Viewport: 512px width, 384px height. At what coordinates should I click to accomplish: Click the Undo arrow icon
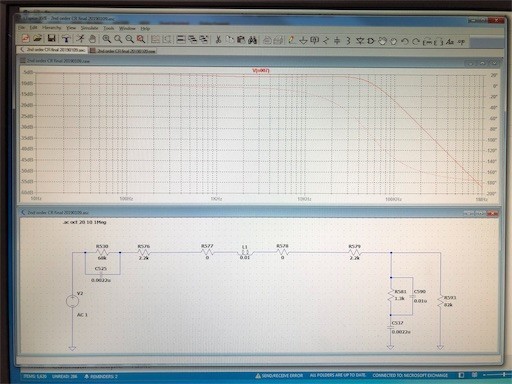405,41
